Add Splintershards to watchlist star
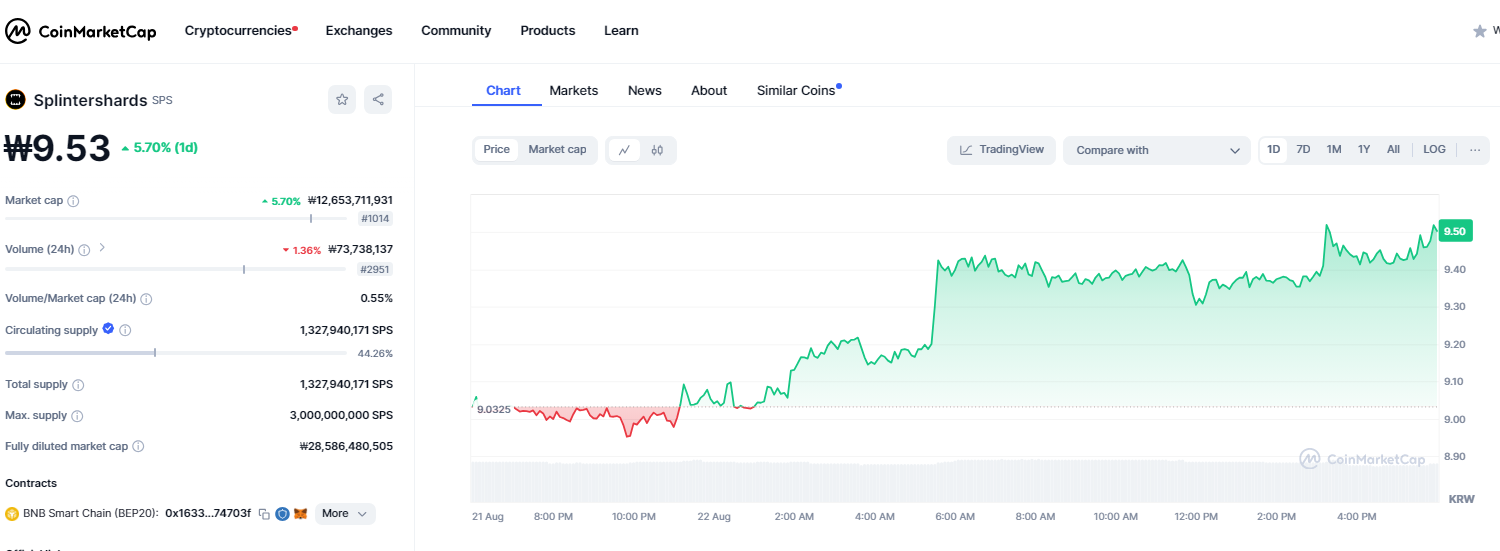This screenshot has width=1500, height=551. click(342, 99)
